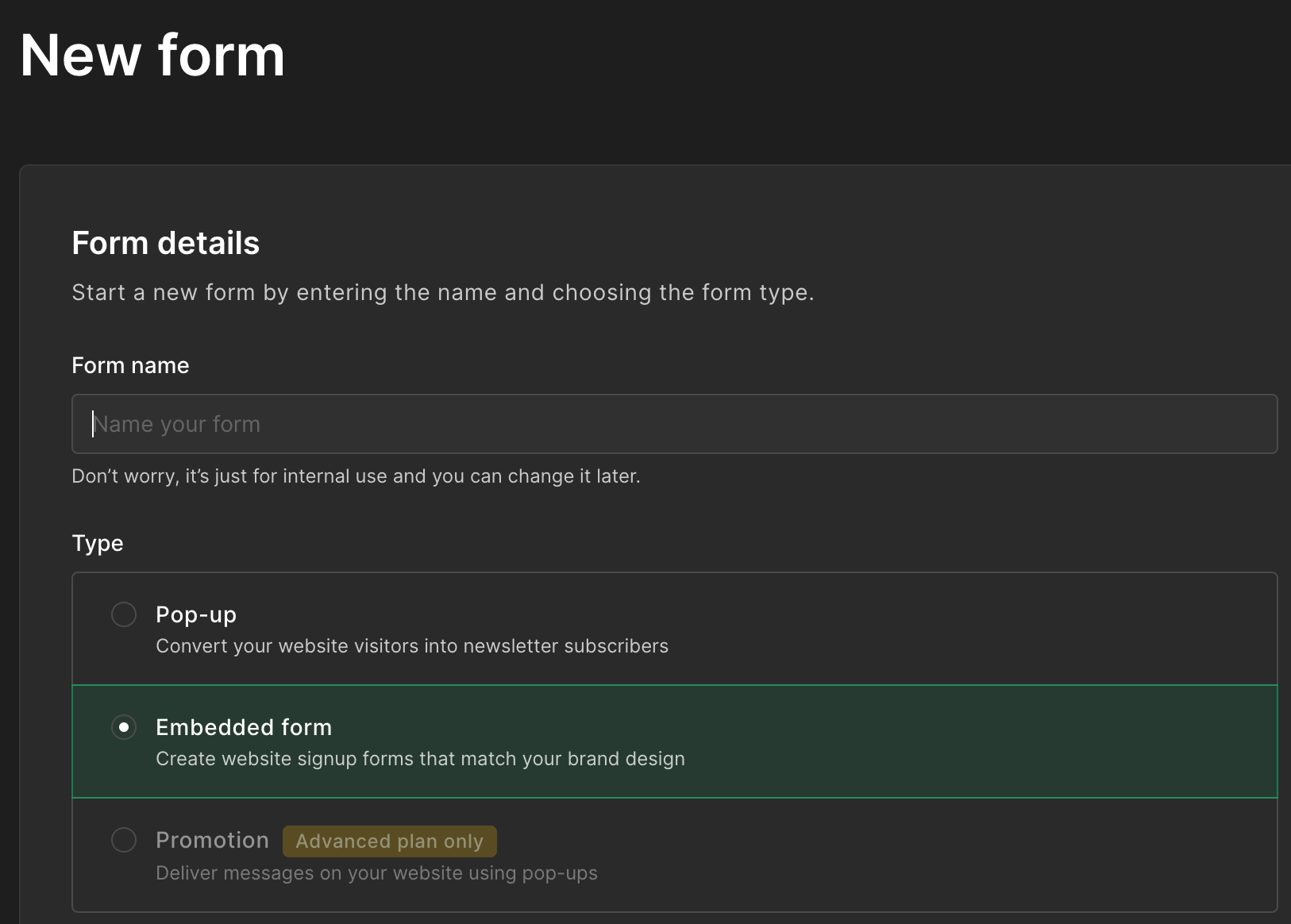Click the "Promotion" option title

(212, 840)
